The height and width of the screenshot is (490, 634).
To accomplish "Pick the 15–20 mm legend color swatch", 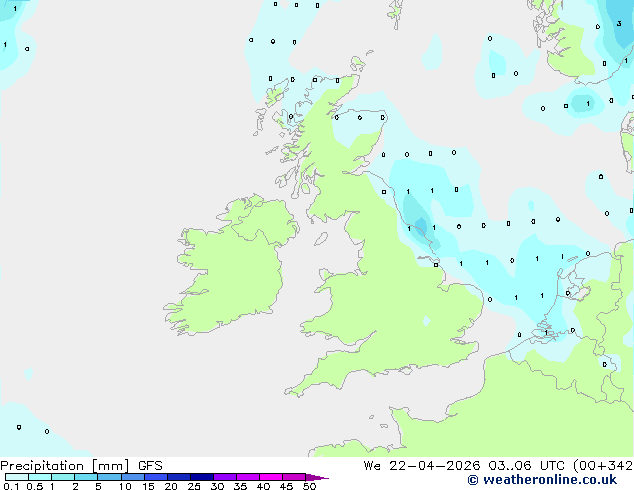I will click(155, 477).
